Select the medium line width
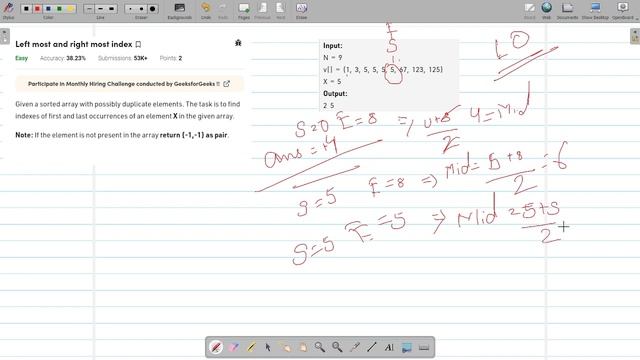Image resolution: width=640 pixels, height=360 pixels. 100,9
